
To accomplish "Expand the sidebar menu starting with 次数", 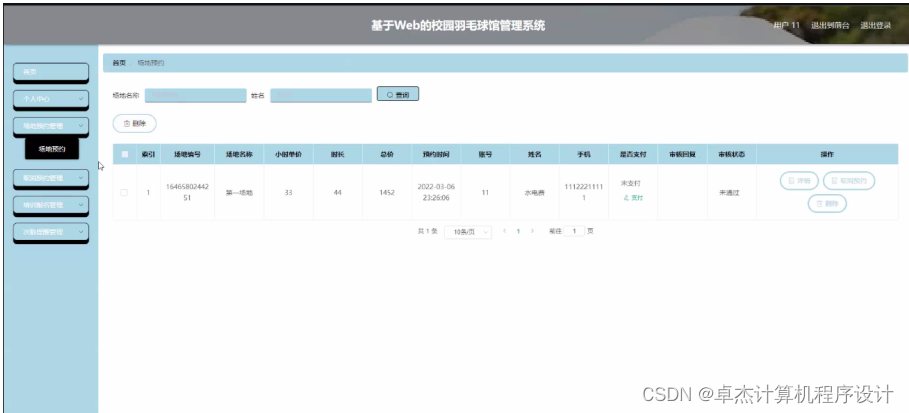I will pyautogui.click(x=51, y=231).
